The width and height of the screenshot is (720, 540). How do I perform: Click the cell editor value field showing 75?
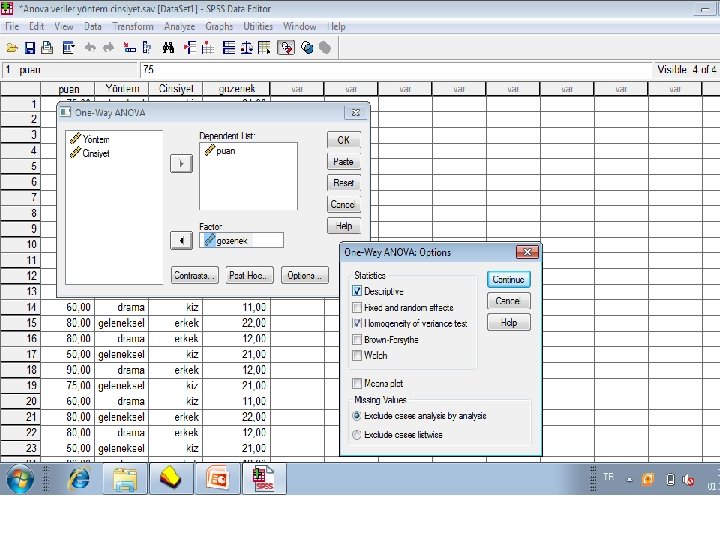click(395, 70)
